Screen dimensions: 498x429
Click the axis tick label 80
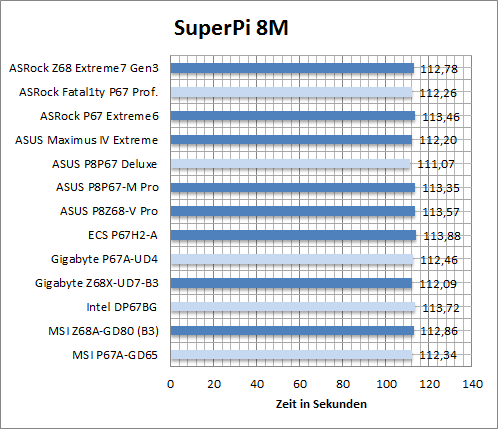343,384
